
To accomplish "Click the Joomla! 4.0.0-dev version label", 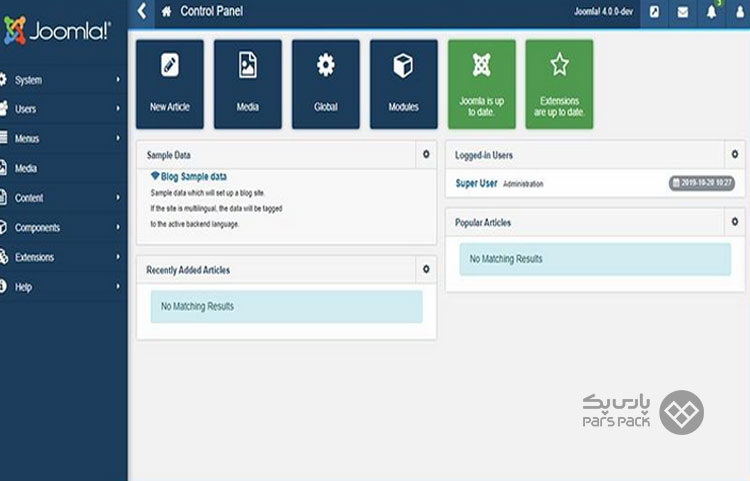I will tap(603, 11).
